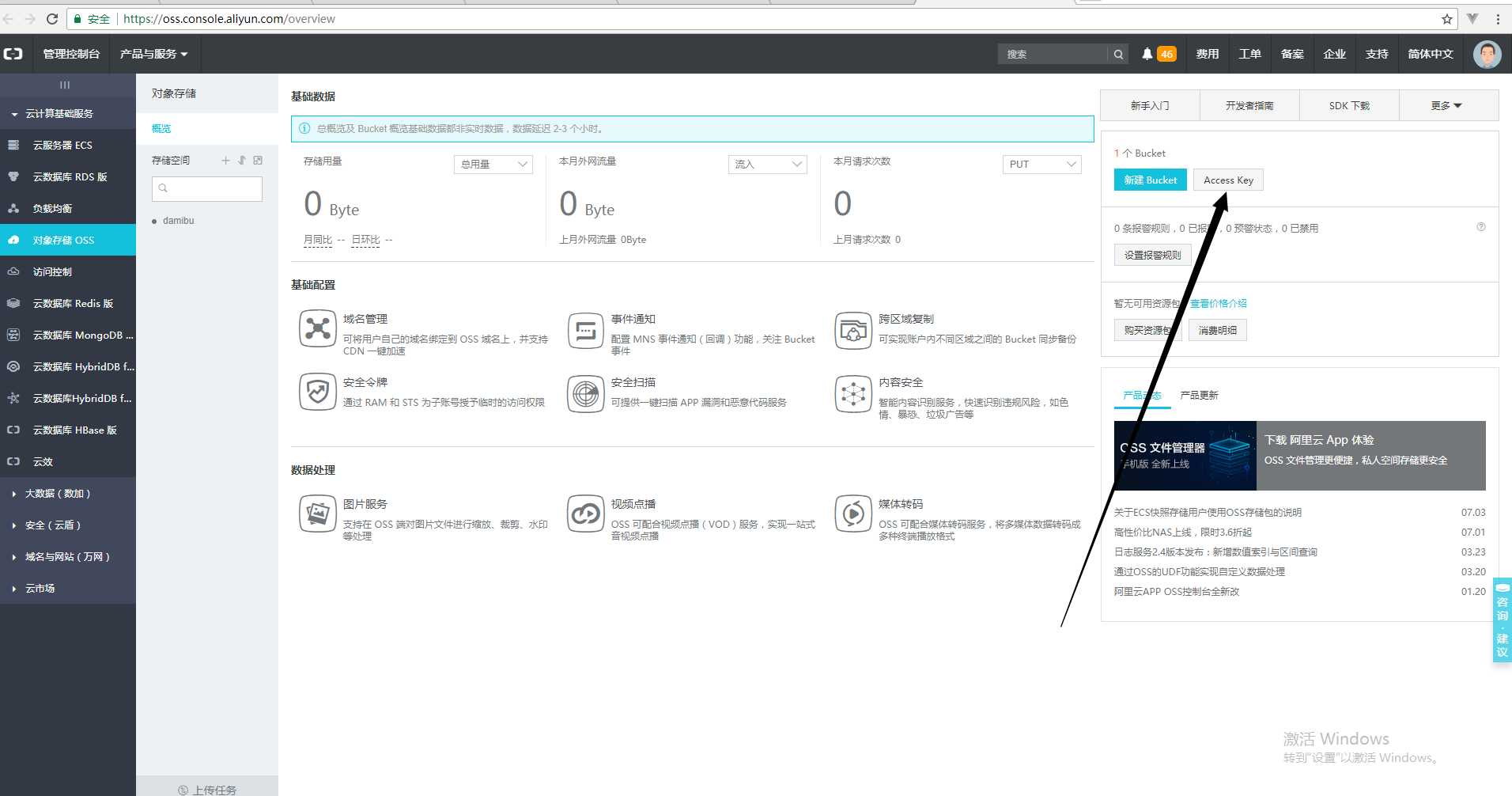Click 新建 Bucket button

[x=1151, y=180]
